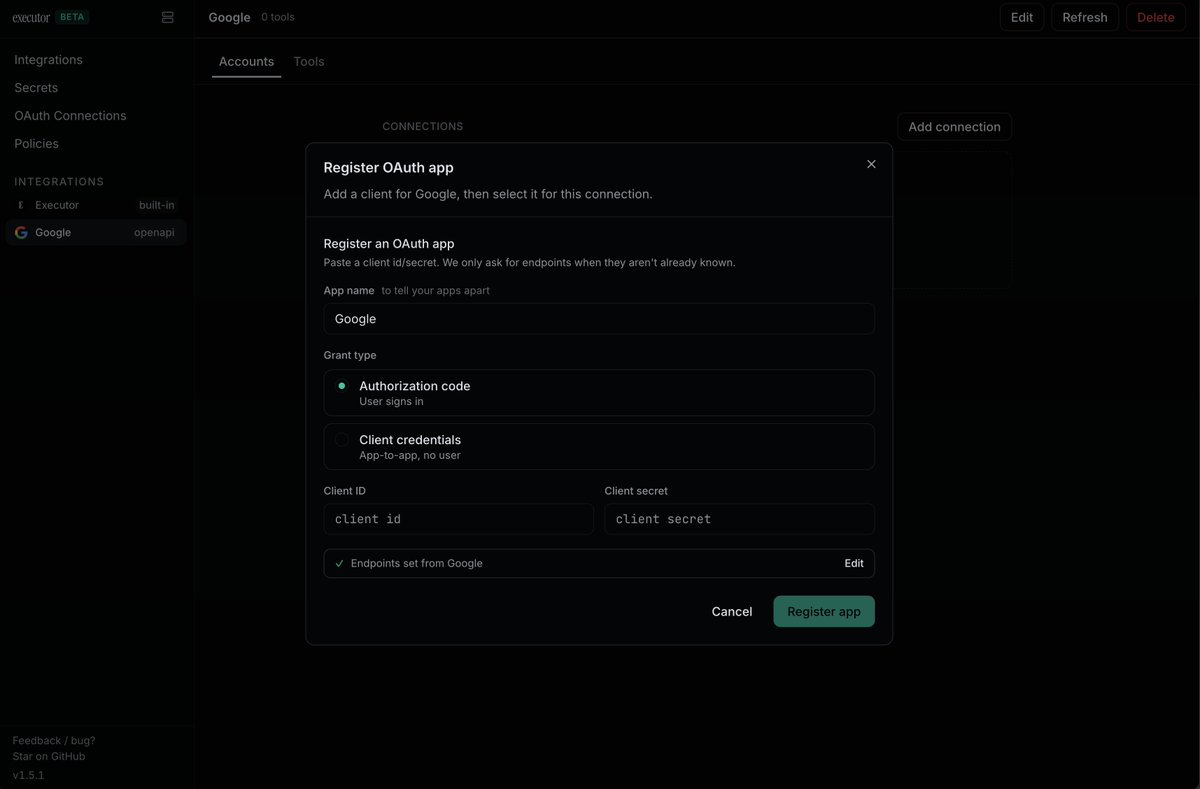Focus the Client ID input field
1200x789 pixels.
459,519
